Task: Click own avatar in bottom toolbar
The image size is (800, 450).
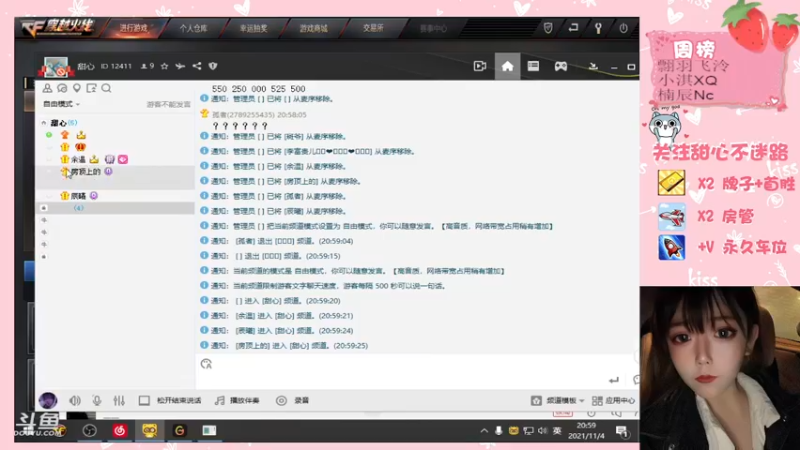Action: (x=48, y=401)
